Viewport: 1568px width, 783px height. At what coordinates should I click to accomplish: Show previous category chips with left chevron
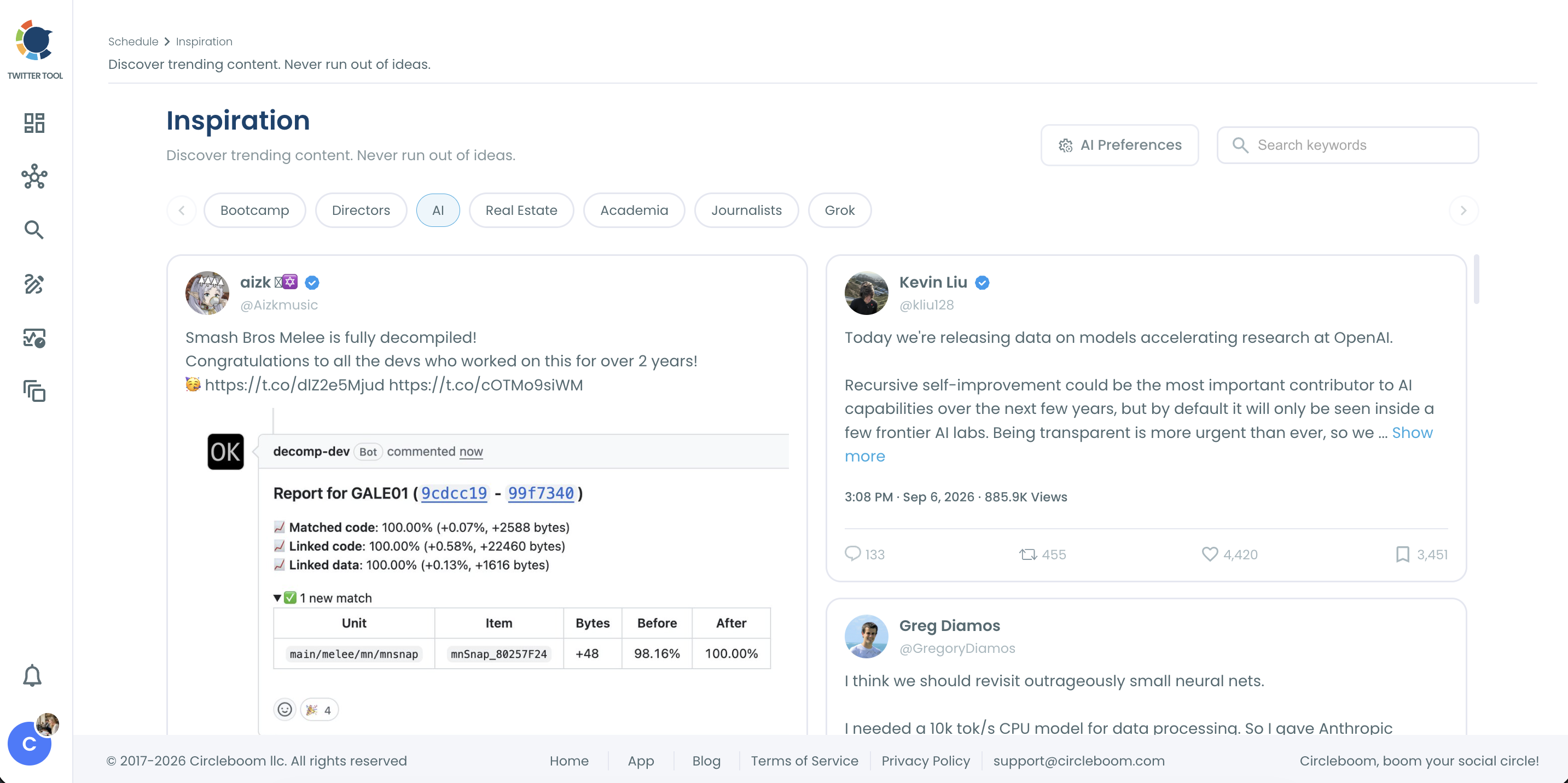click(x=182, y=211)
